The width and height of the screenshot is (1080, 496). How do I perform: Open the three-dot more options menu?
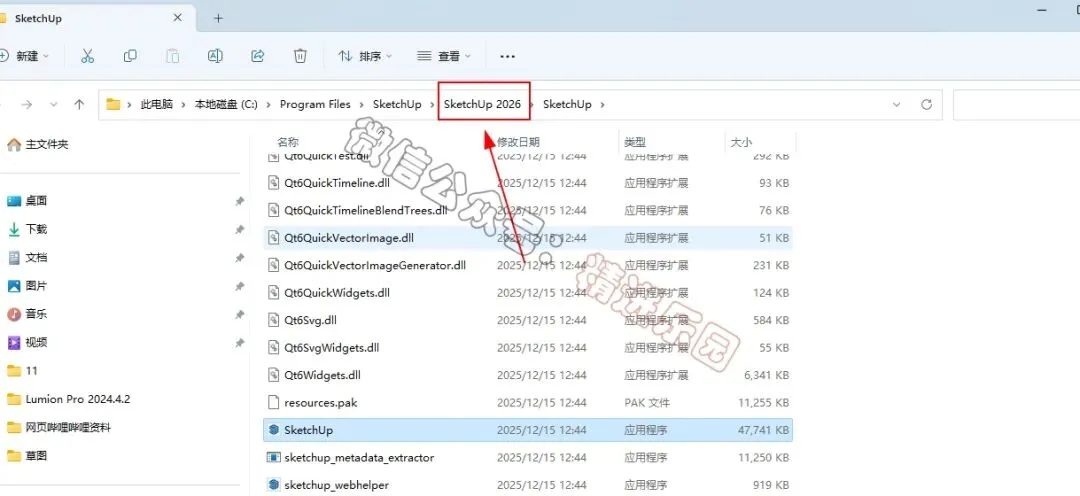pyautogui.click(x=508, y=56)
